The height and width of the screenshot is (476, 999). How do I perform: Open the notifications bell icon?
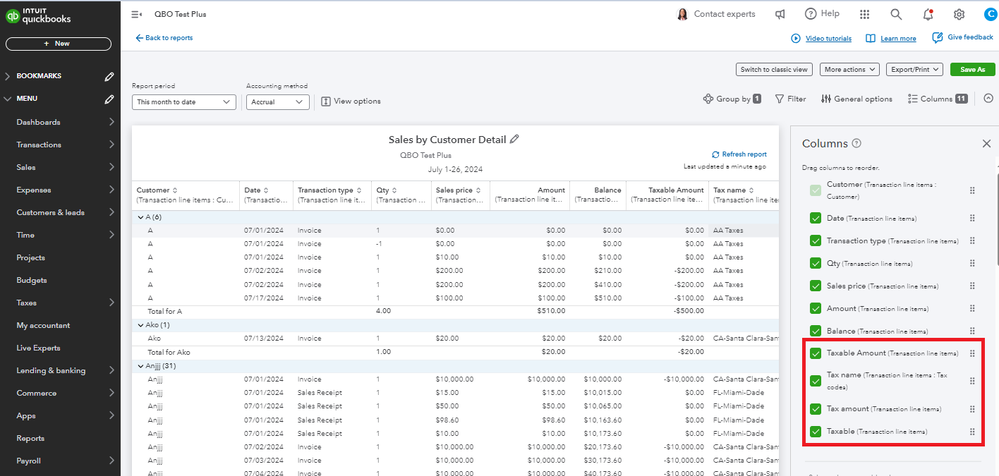(928, 14)
